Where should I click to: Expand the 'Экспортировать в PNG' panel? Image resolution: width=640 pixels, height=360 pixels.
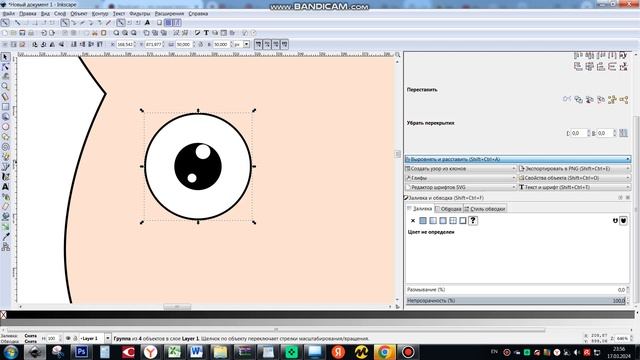point(574,169)
